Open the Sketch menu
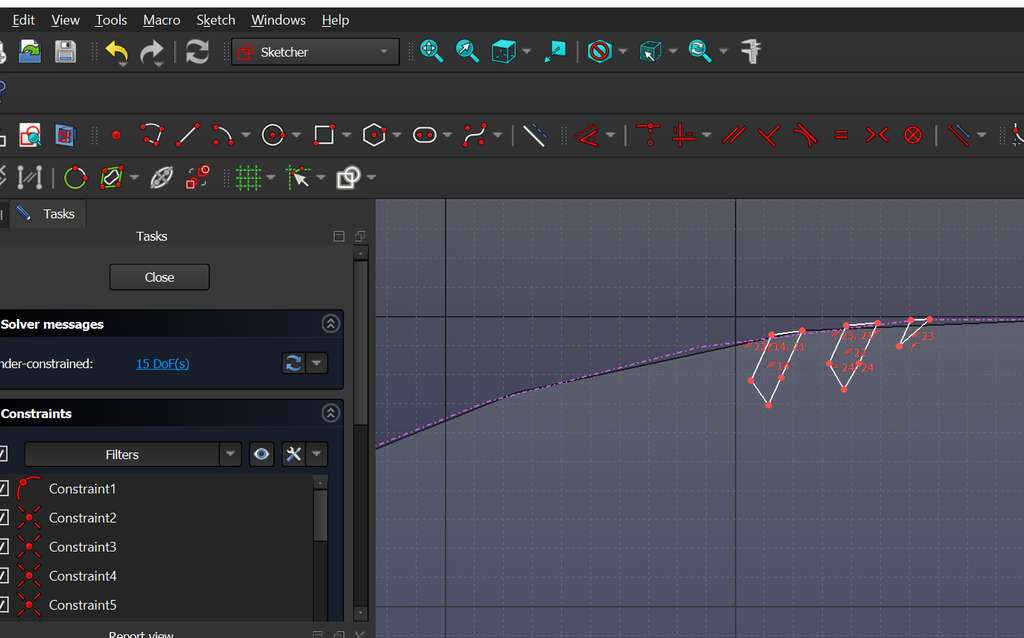Screen dimensions: 1024x638 tap(216, 20)
